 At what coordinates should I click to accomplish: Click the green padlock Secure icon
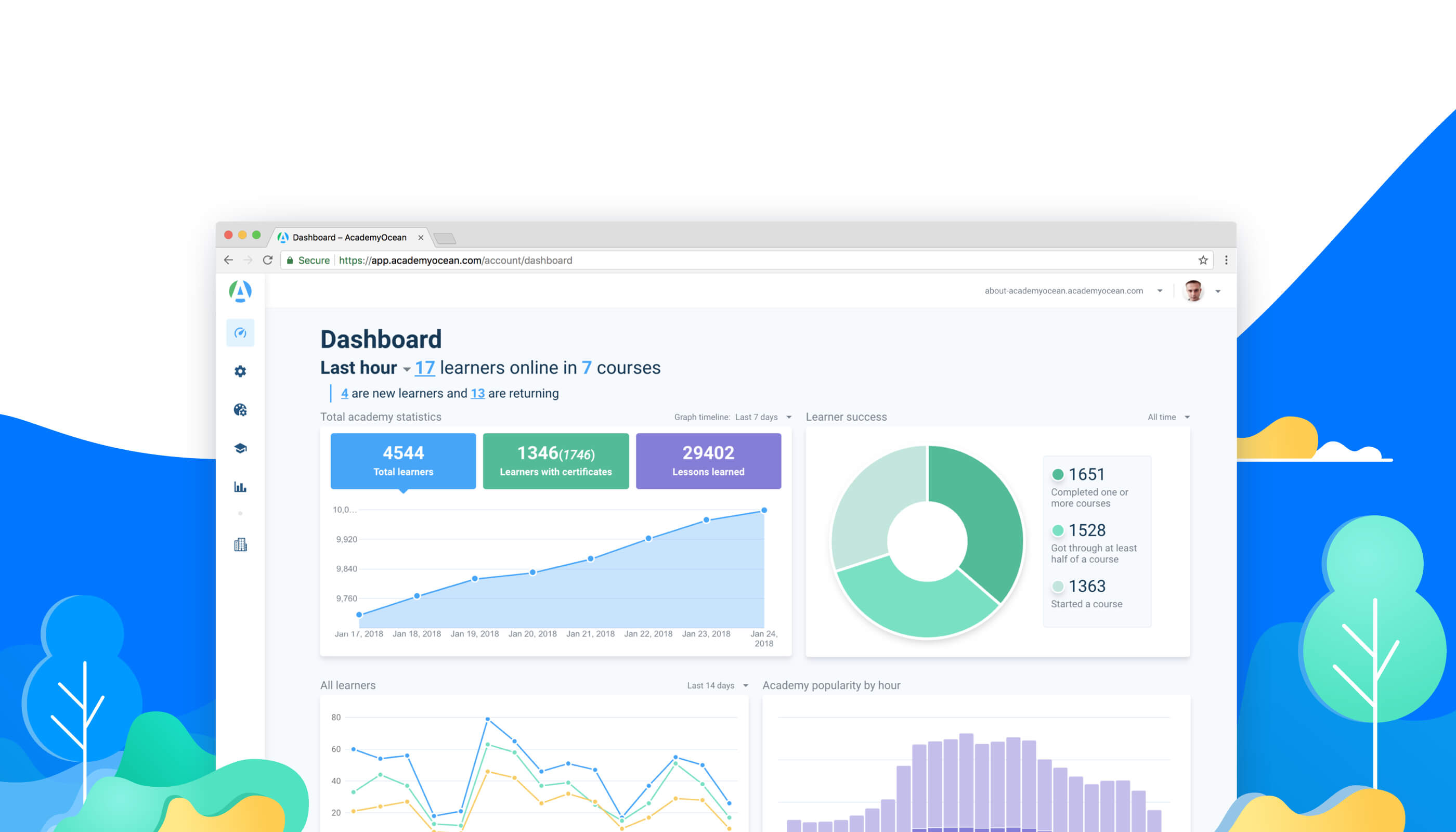[x=290, y=260]
